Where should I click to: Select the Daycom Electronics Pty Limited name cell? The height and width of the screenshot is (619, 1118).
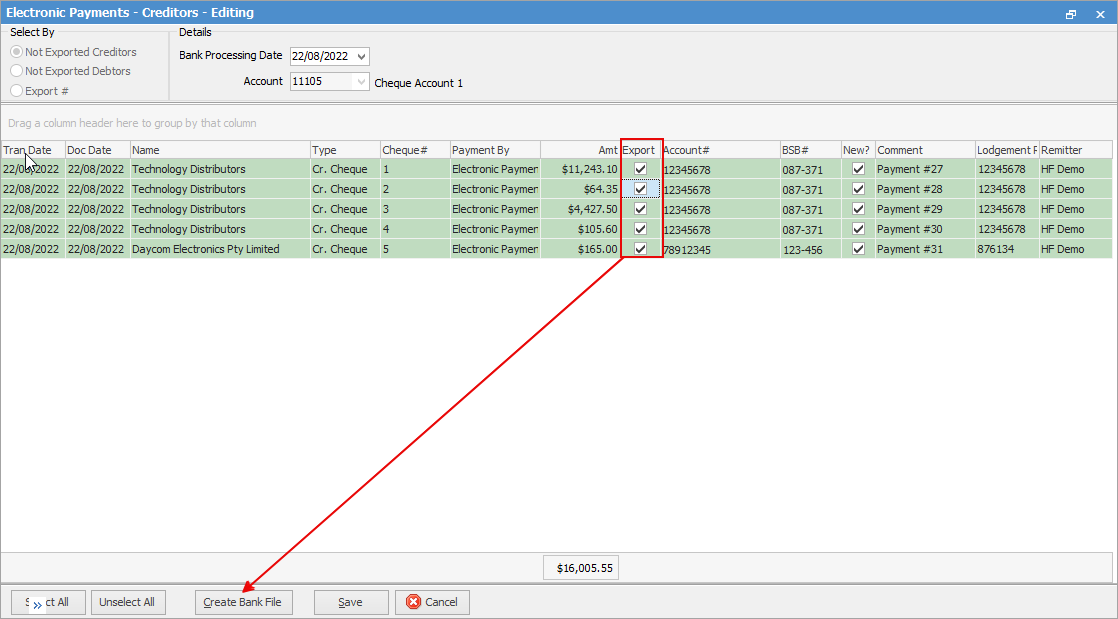[220, 249]
